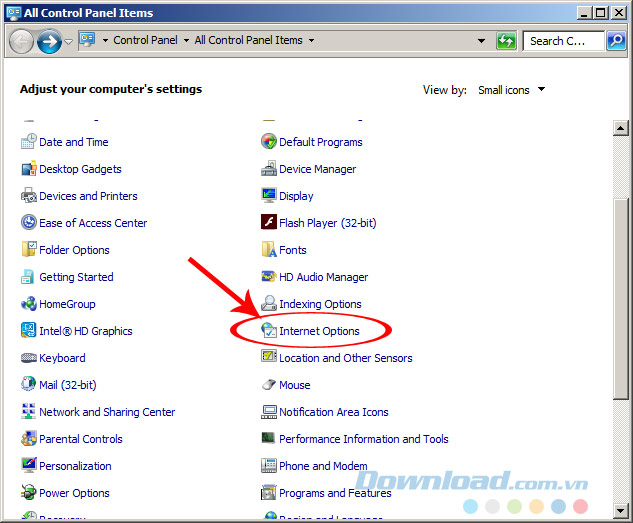Click the scrollbar up arrow
Image resolution: width=633 pixels, height=523 pixels.
(620, 128)
